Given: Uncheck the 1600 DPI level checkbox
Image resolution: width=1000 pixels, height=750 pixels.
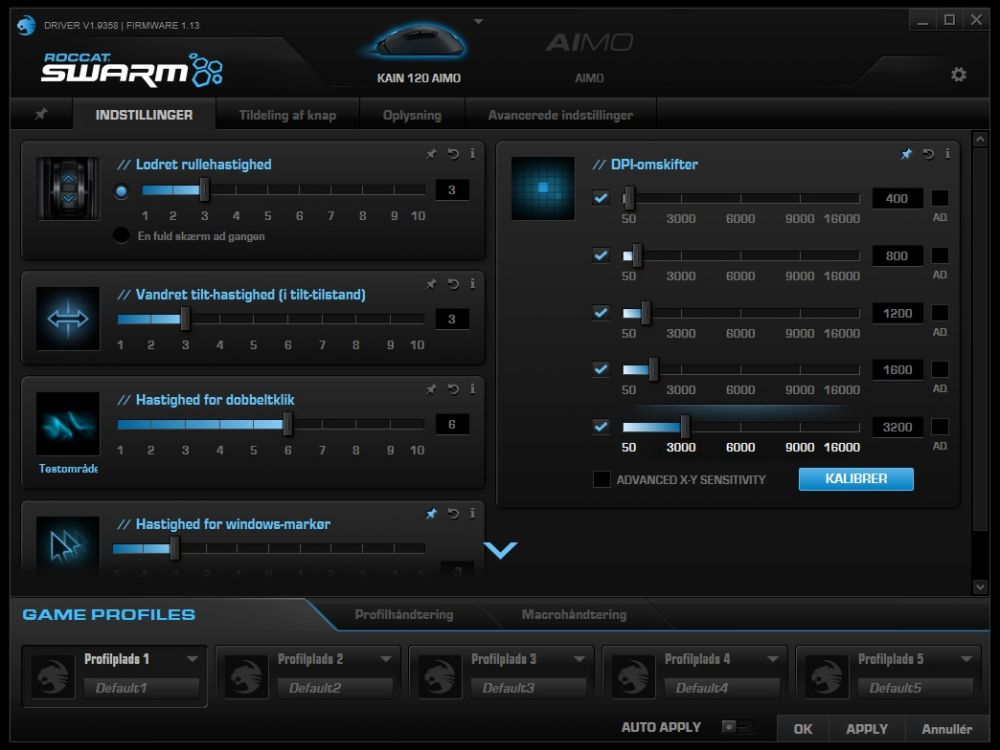Looking at the screenshot, I should click(601, 369).
